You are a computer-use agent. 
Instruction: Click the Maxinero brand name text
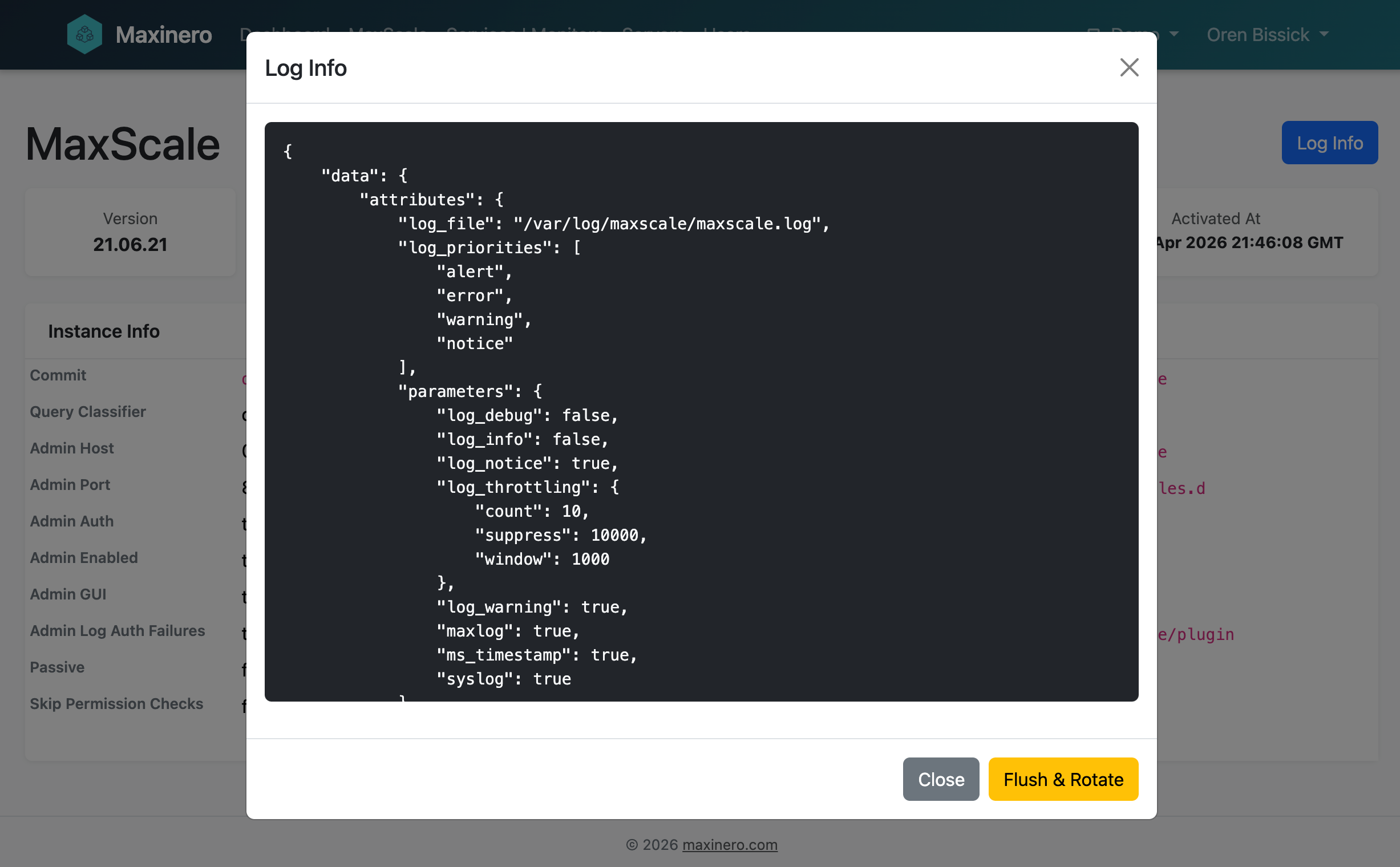tap(164, 34)
